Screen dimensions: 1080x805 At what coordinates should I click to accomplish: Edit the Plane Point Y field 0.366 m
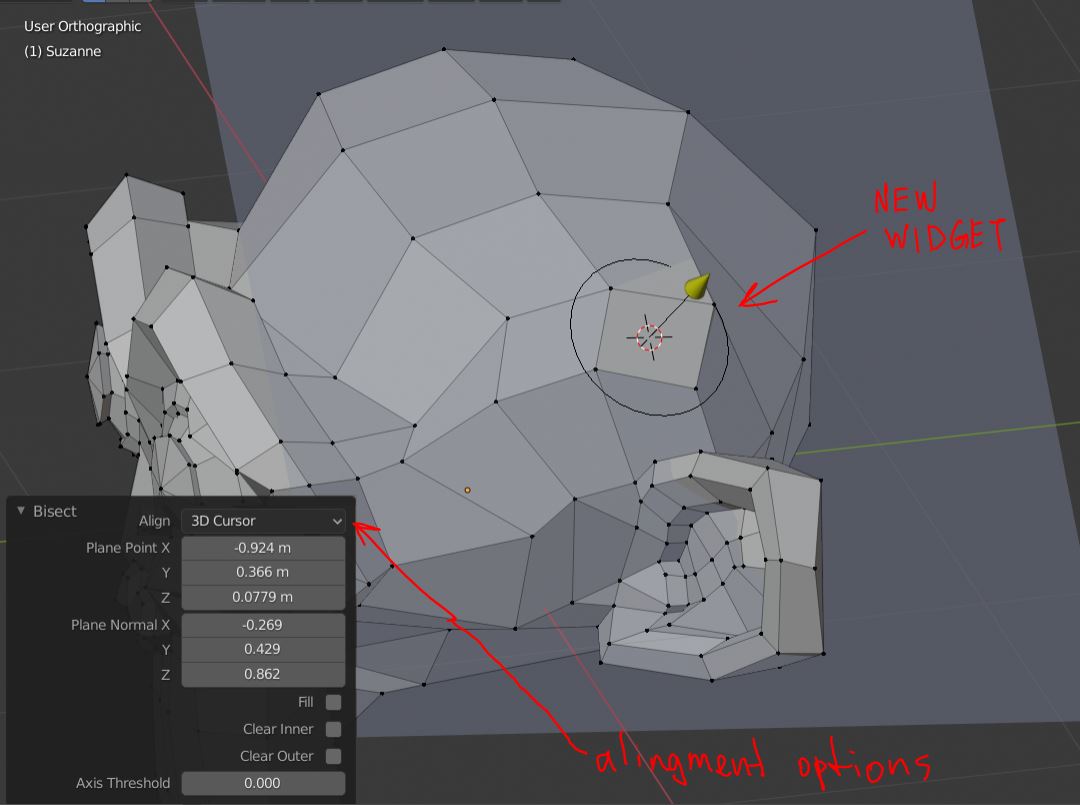tap(263, 572)
